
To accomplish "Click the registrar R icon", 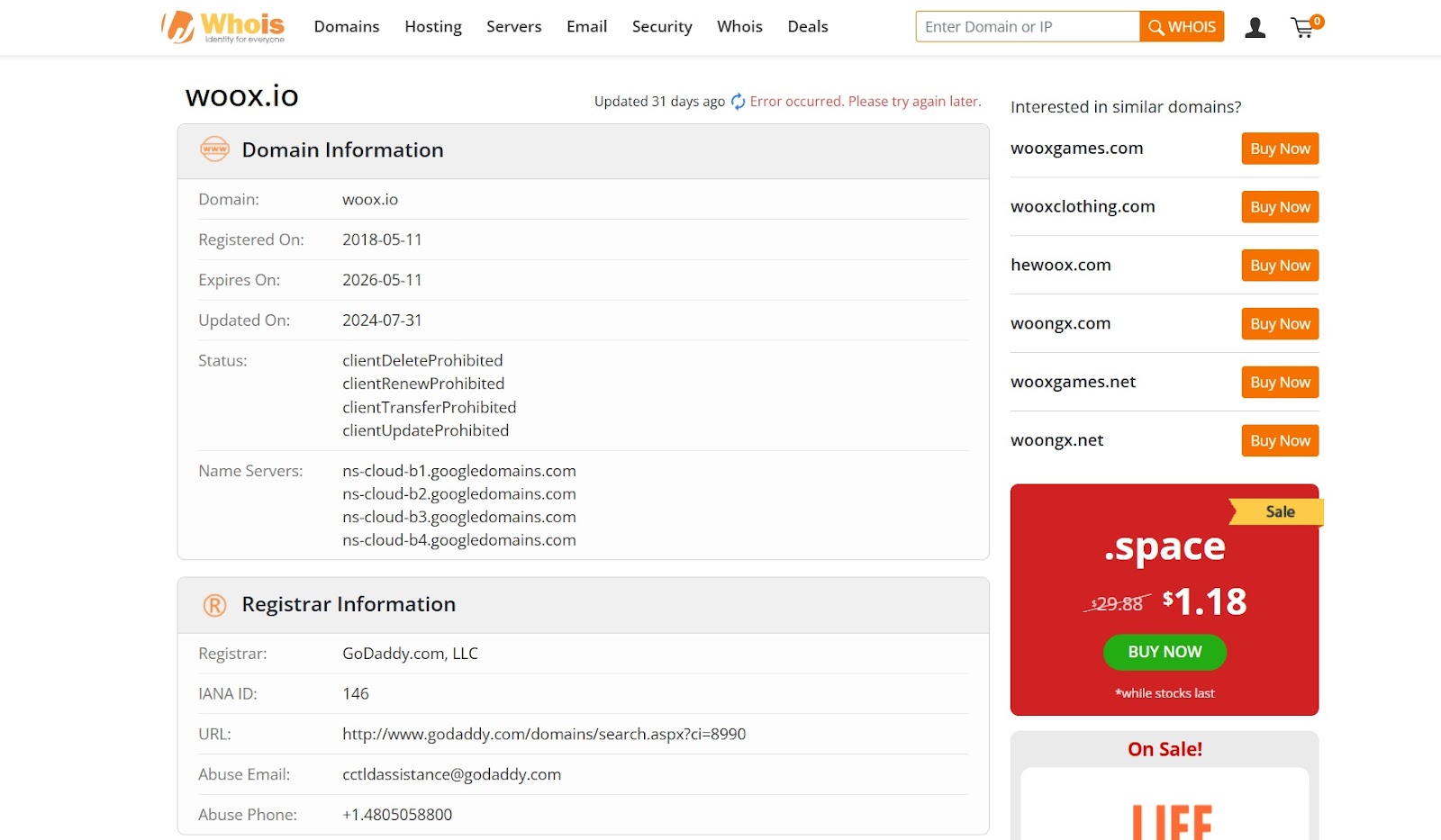I will [214, 605].
